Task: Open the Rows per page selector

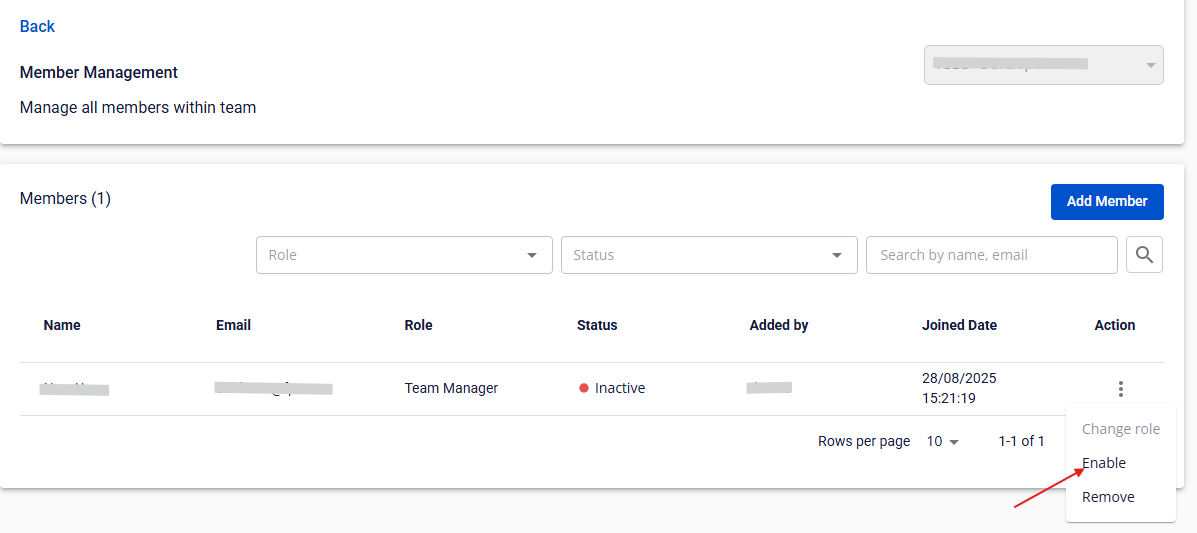Action: [941, 441]
